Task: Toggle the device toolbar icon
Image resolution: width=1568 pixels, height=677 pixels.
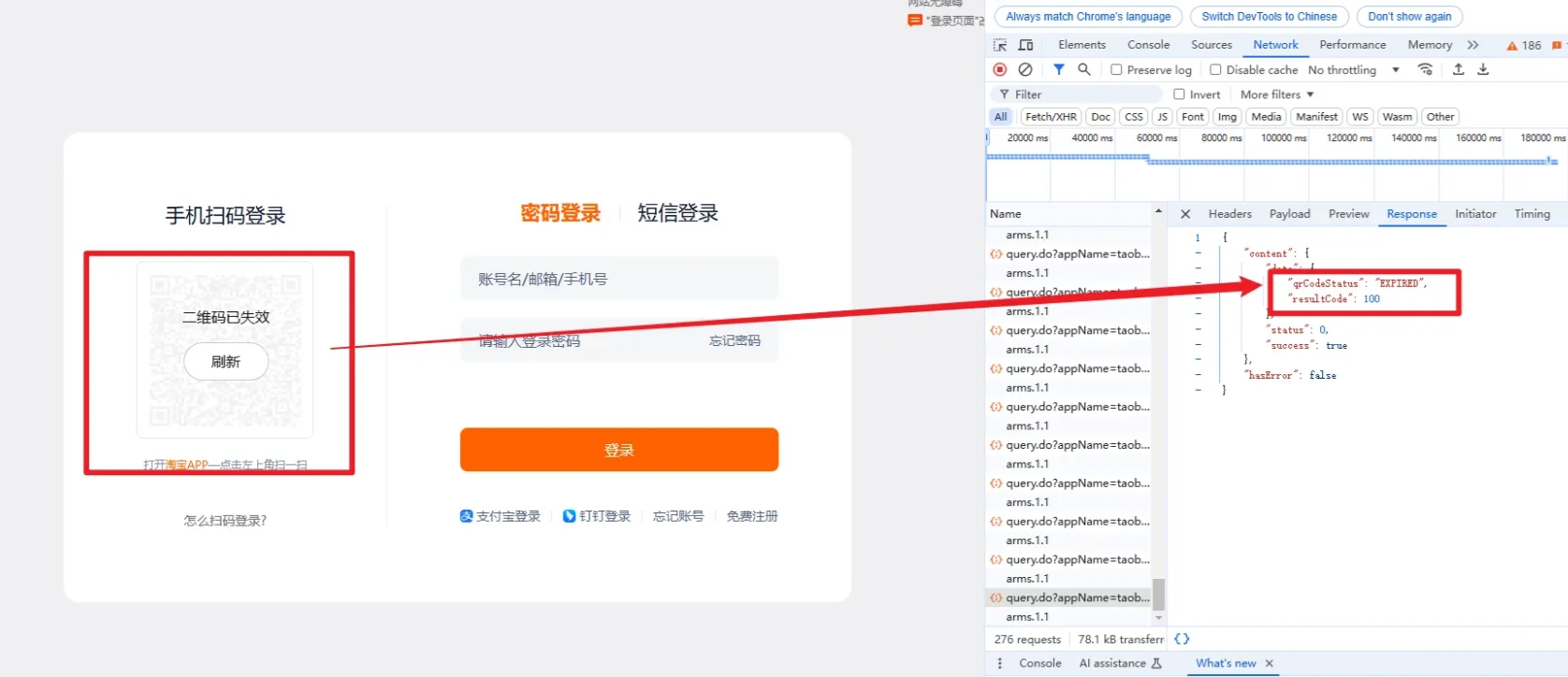Action: pos(1025,45)
